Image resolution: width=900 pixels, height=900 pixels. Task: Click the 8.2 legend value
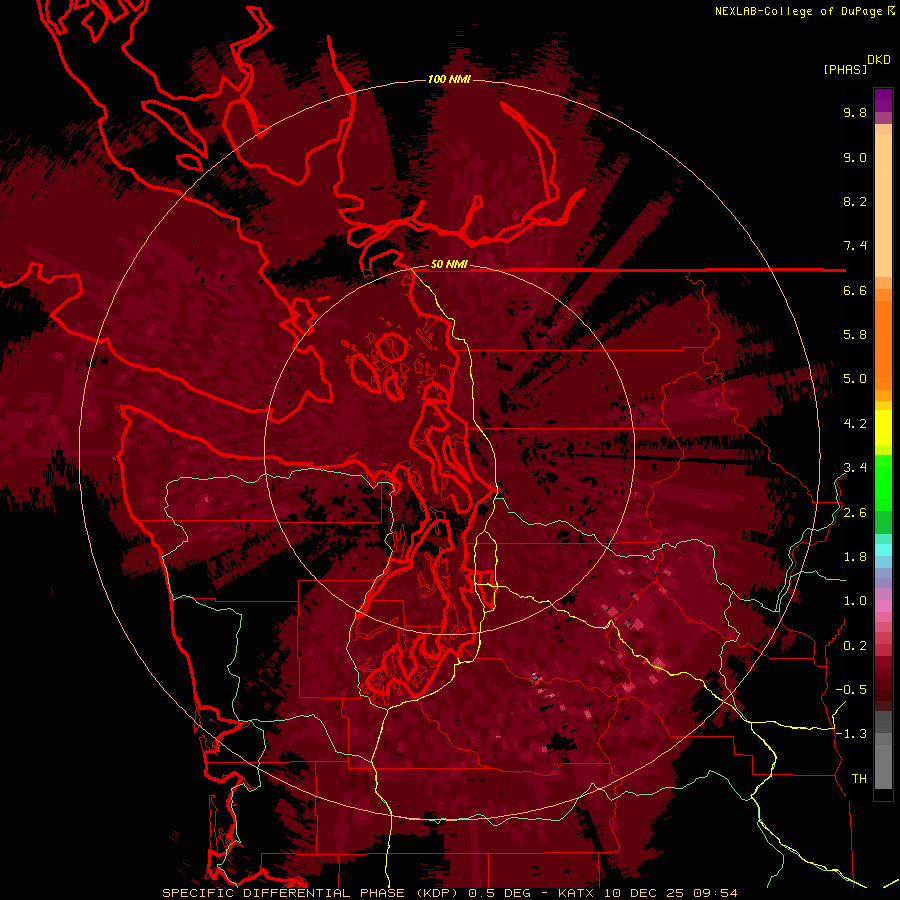(x=855, y=202)
